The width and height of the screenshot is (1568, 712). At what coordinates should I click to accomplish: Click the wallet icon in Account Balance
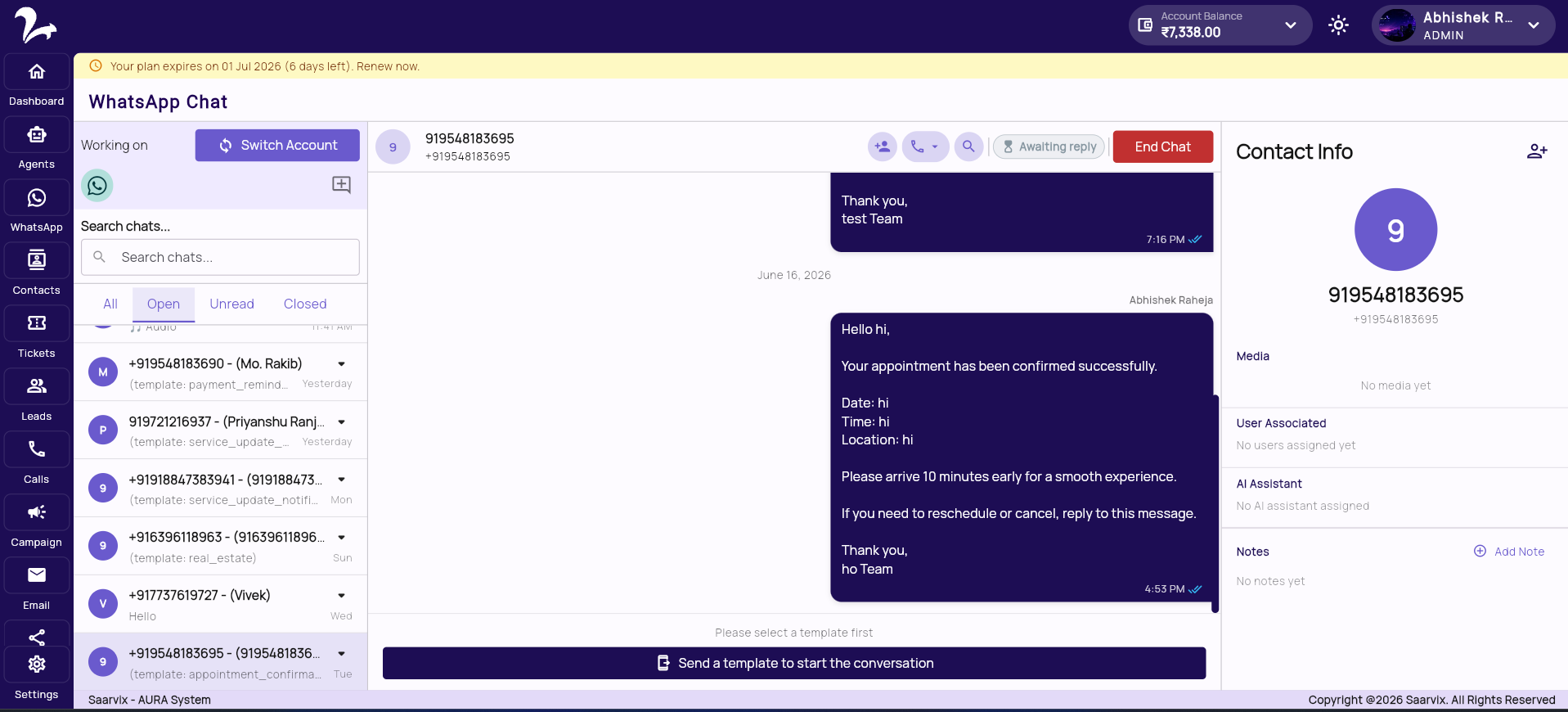pyautogui.click(x=1145, y=26)
